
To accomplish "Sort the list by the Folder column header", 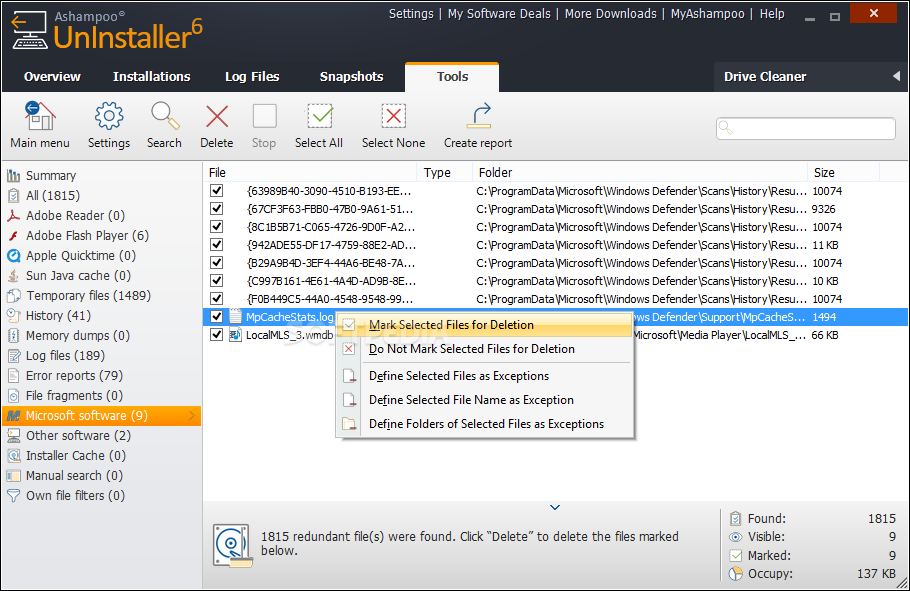I will [641, 172].
